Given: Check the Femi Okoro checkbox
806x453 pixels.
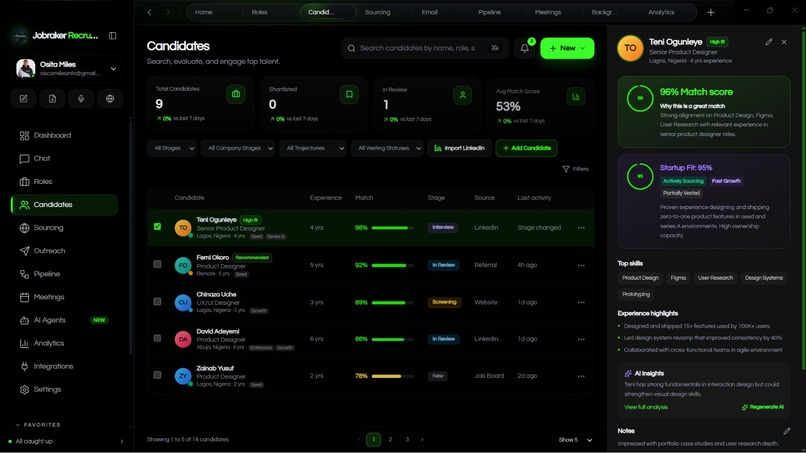Looking at the screenshot, I should pos(157,264).
